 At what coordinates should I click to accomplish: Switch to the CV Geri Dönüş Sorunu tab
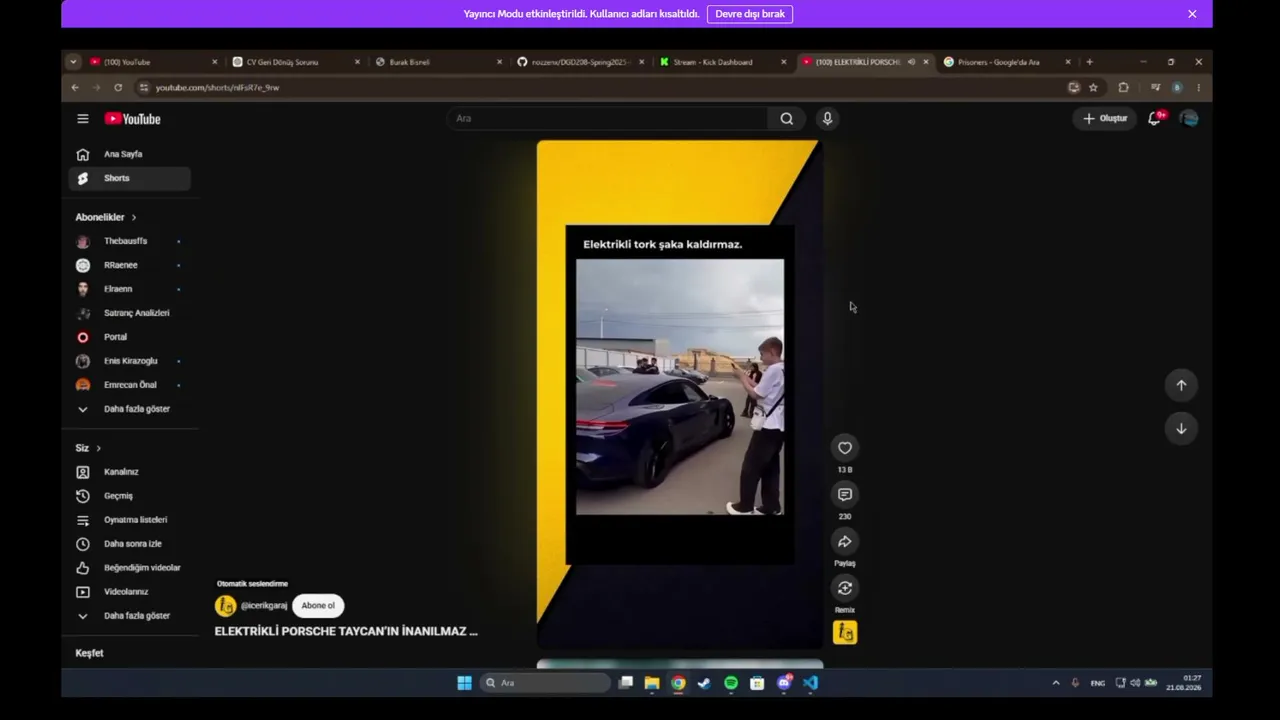[296, 62]
